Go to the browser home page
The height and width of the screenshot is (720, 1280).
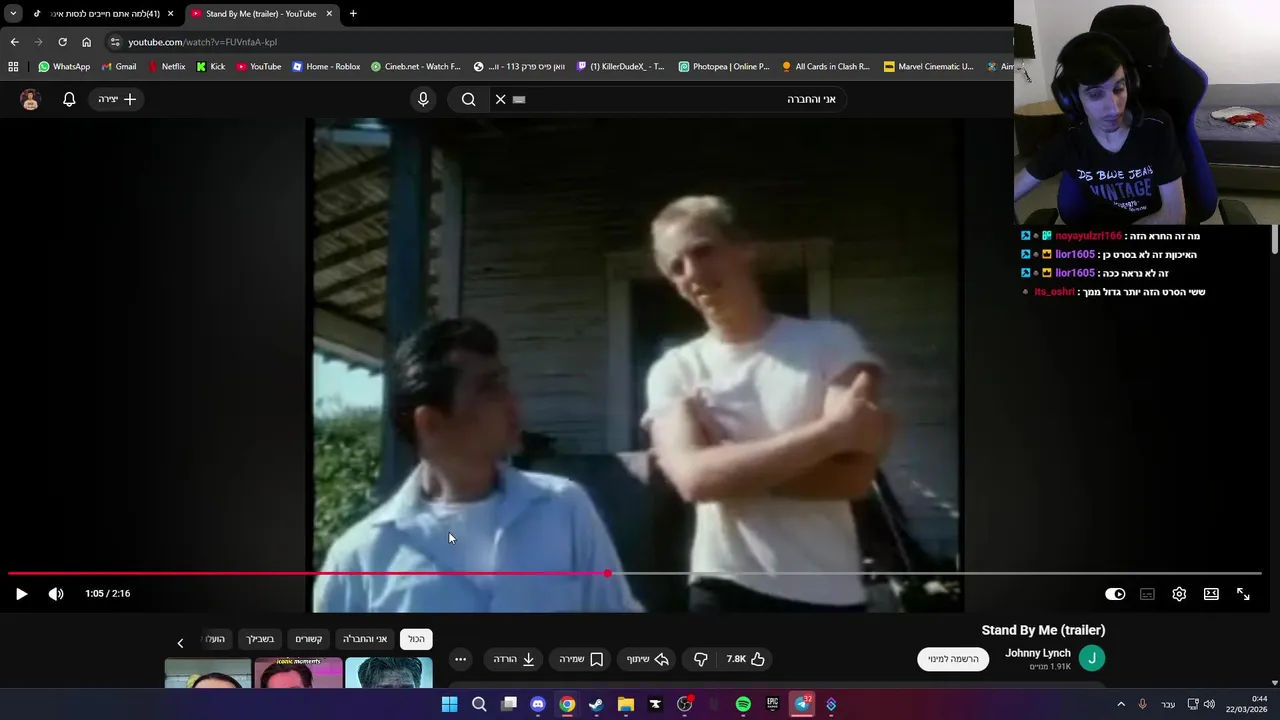tap(86, 42)
